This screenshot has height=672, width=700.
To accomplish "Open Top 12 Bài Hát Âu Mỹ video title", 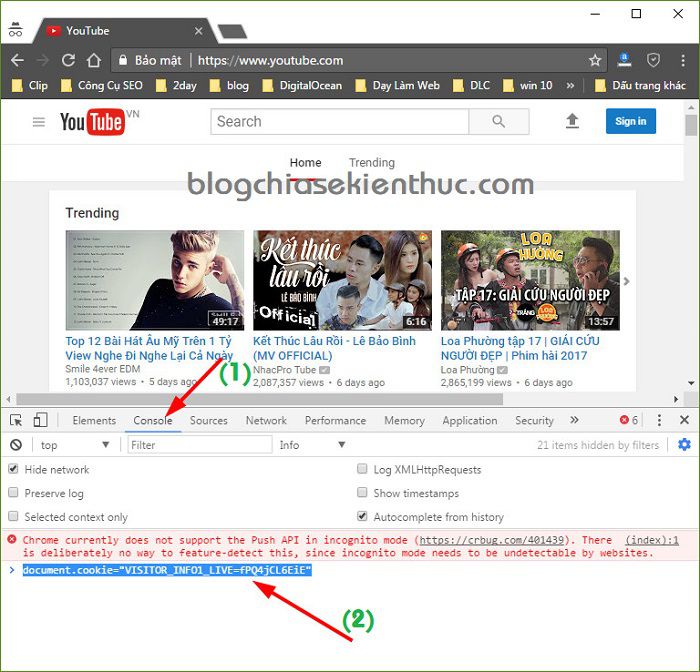I will click(x=149, y=348).
